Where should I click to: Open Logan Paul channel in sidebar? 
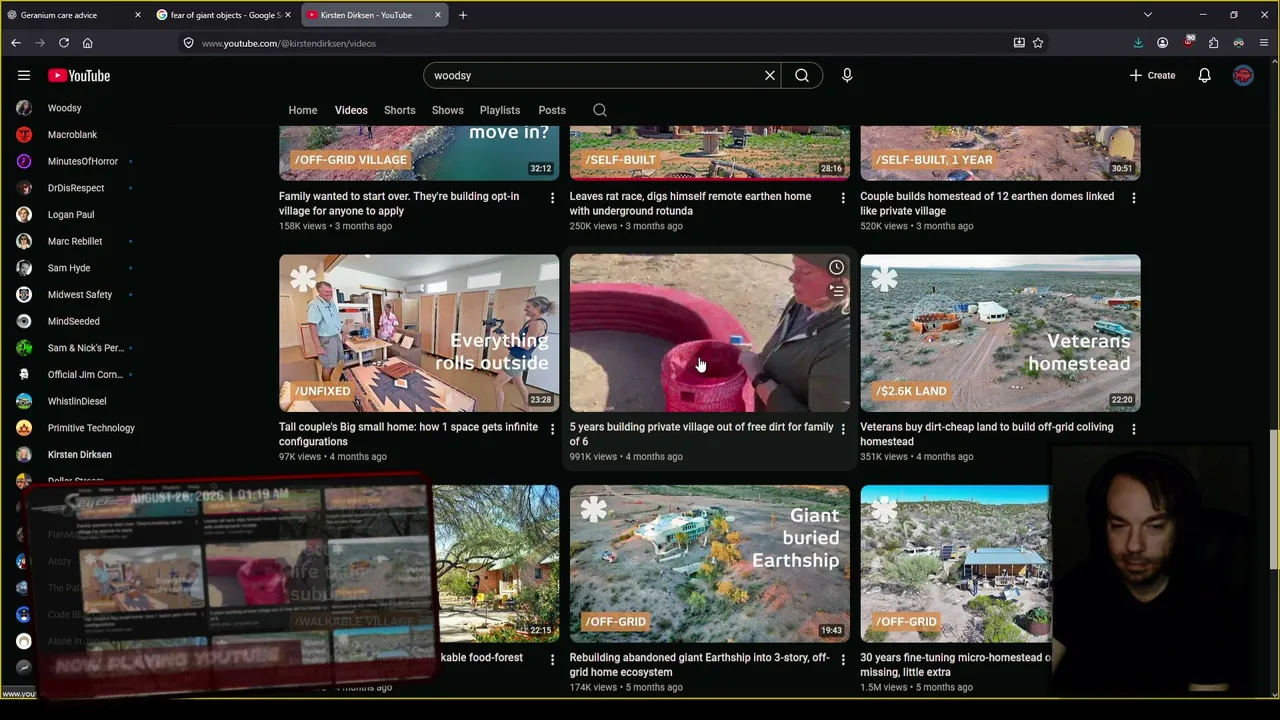coord(70,215)
